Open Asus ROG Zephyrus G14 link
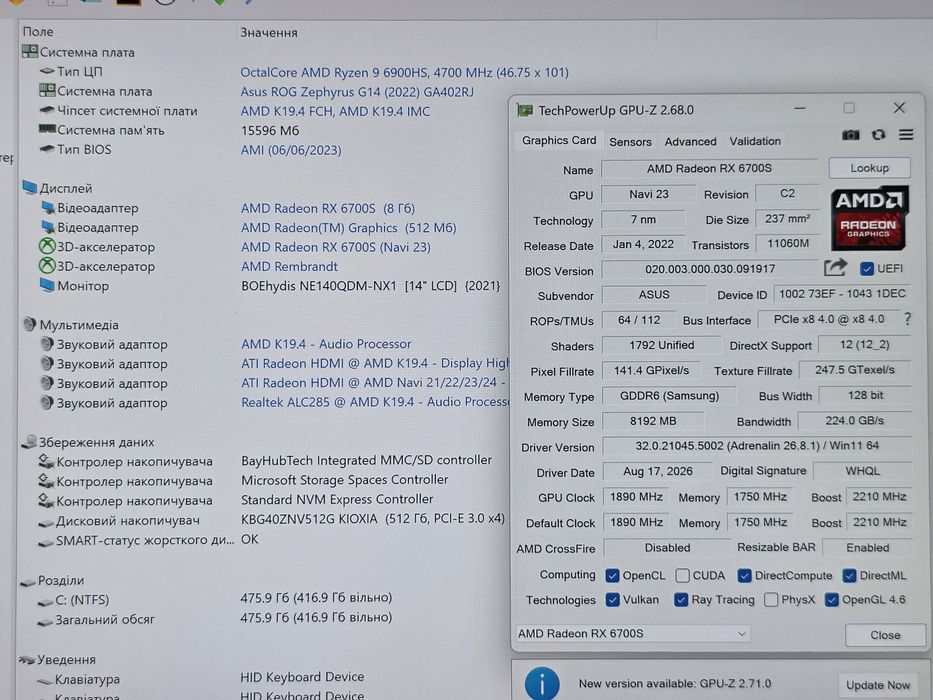The width and height of the screenshot is (933, 700). pos(357,92)
